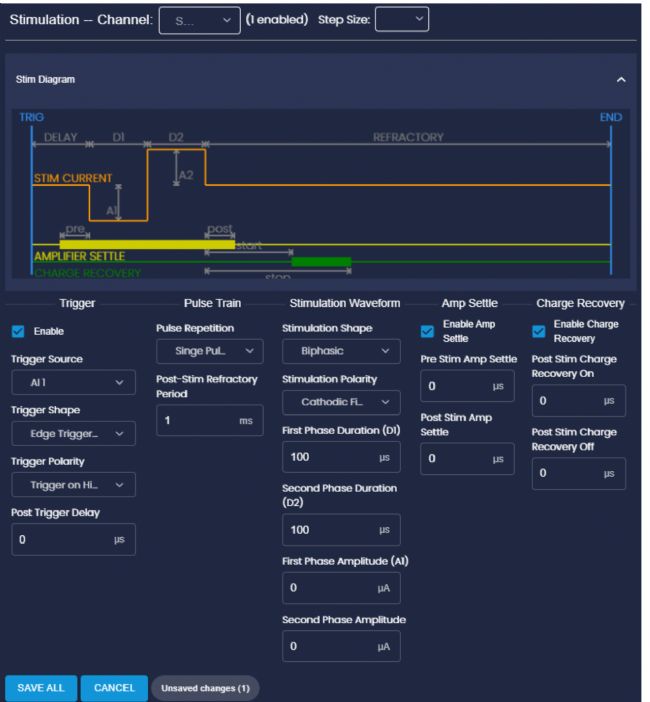Disable the Enable Amp Settle checkbox
The image size is (650, 702).
(x=427, y=330)
